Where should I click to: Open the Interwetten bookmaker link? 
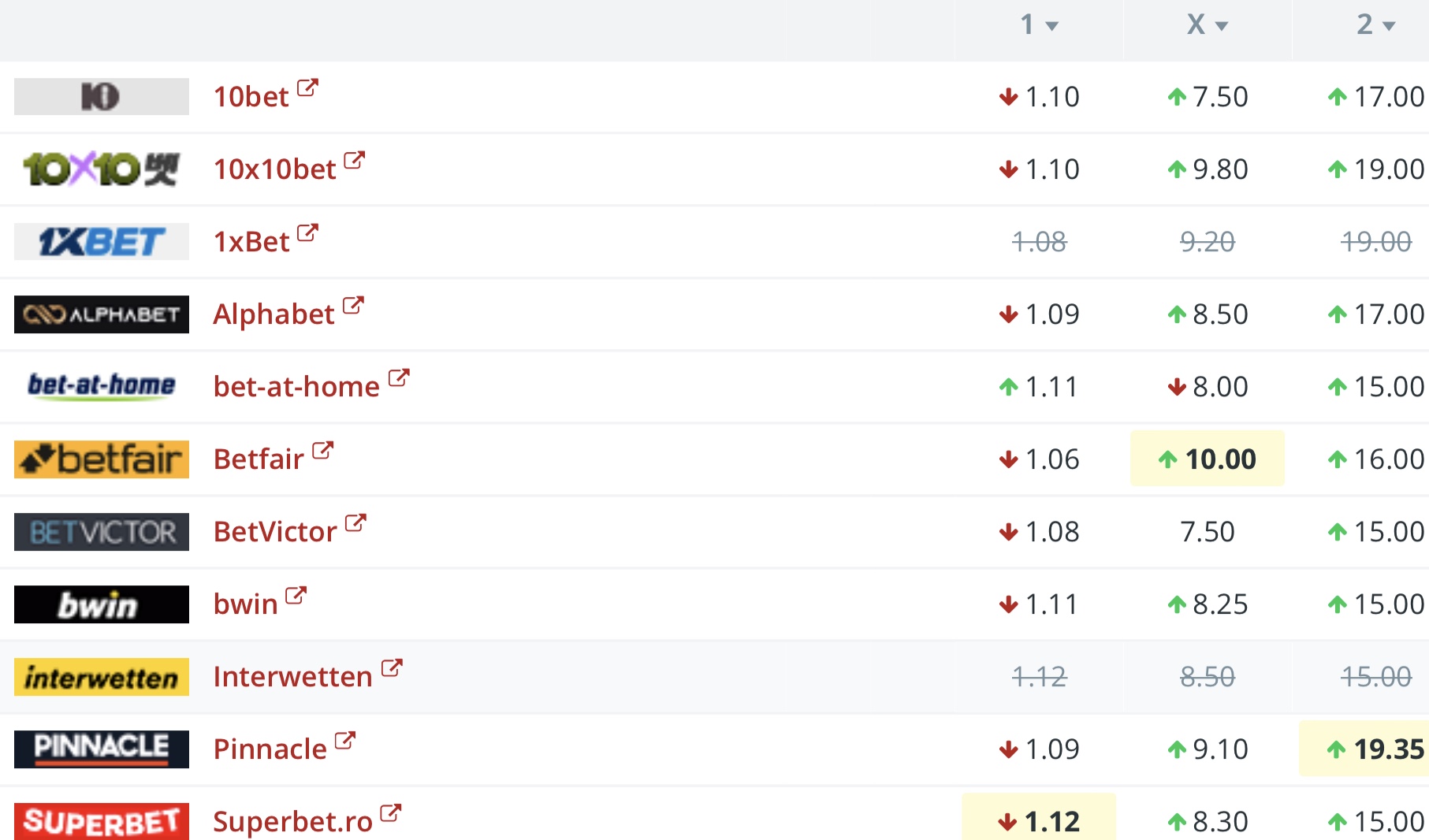(292, 676)
